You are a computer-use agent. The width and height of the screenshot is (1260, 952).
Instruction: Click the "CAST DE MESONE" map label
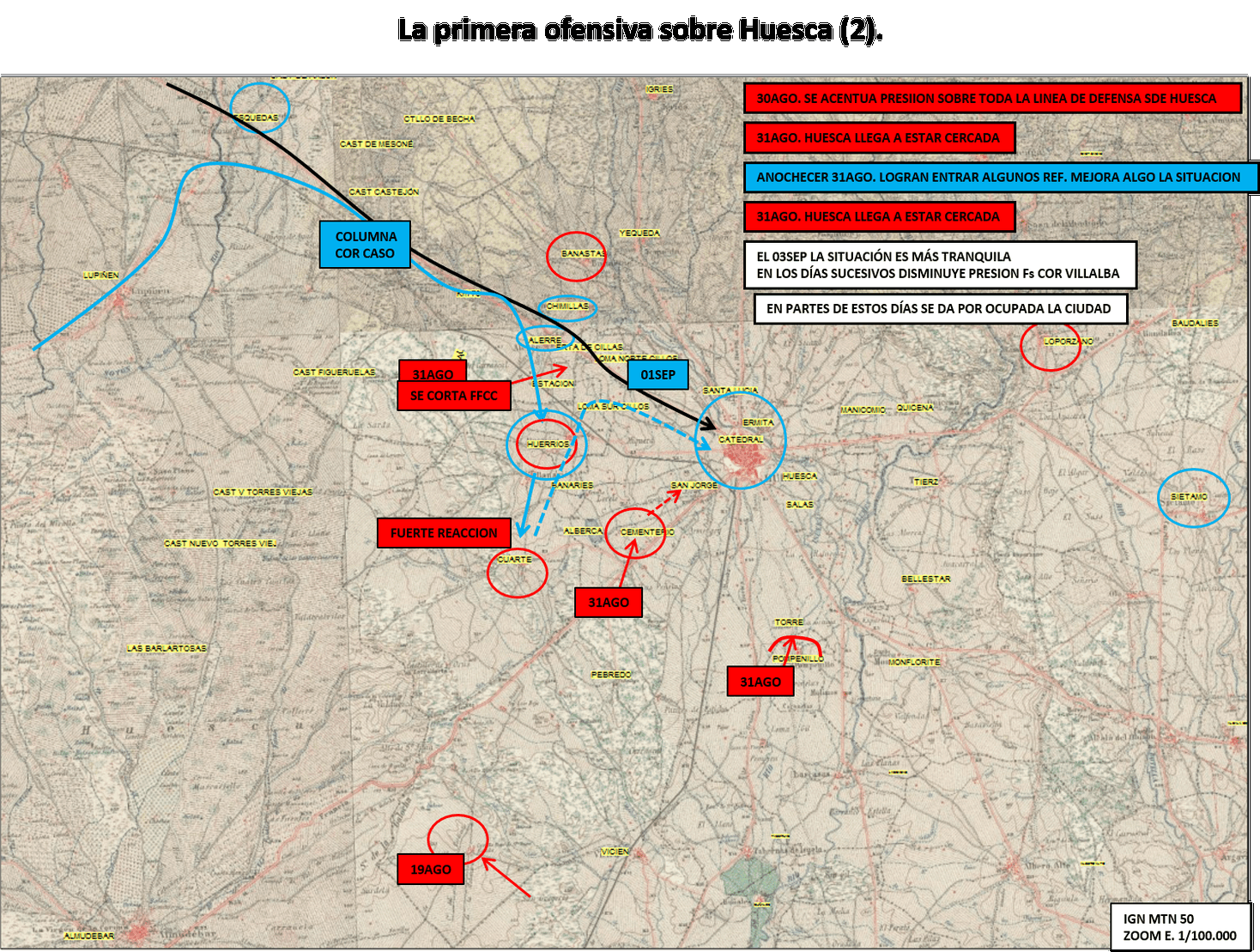(376, 144)
